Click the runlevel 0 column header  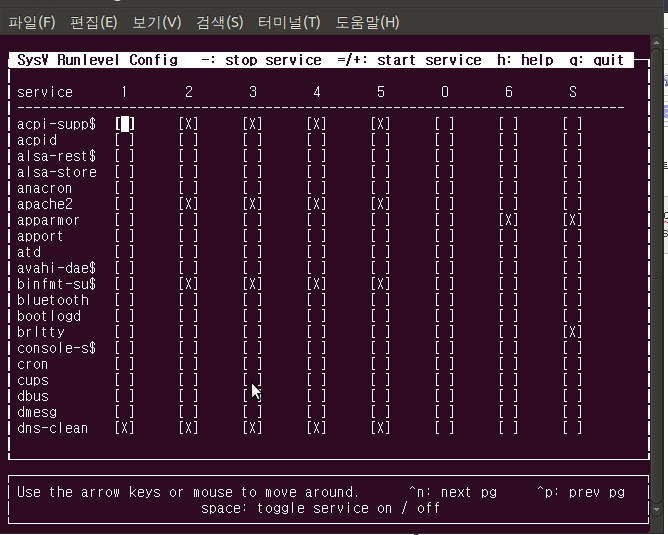445,92
